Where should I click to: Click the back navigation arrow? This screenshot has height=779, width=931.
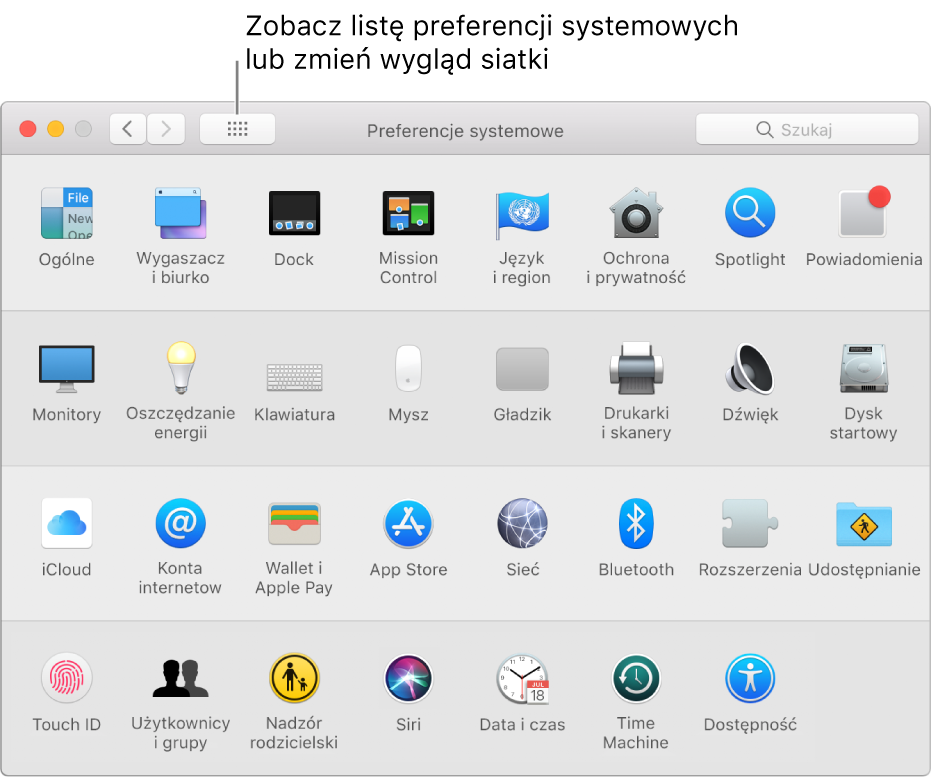[128, 129]
